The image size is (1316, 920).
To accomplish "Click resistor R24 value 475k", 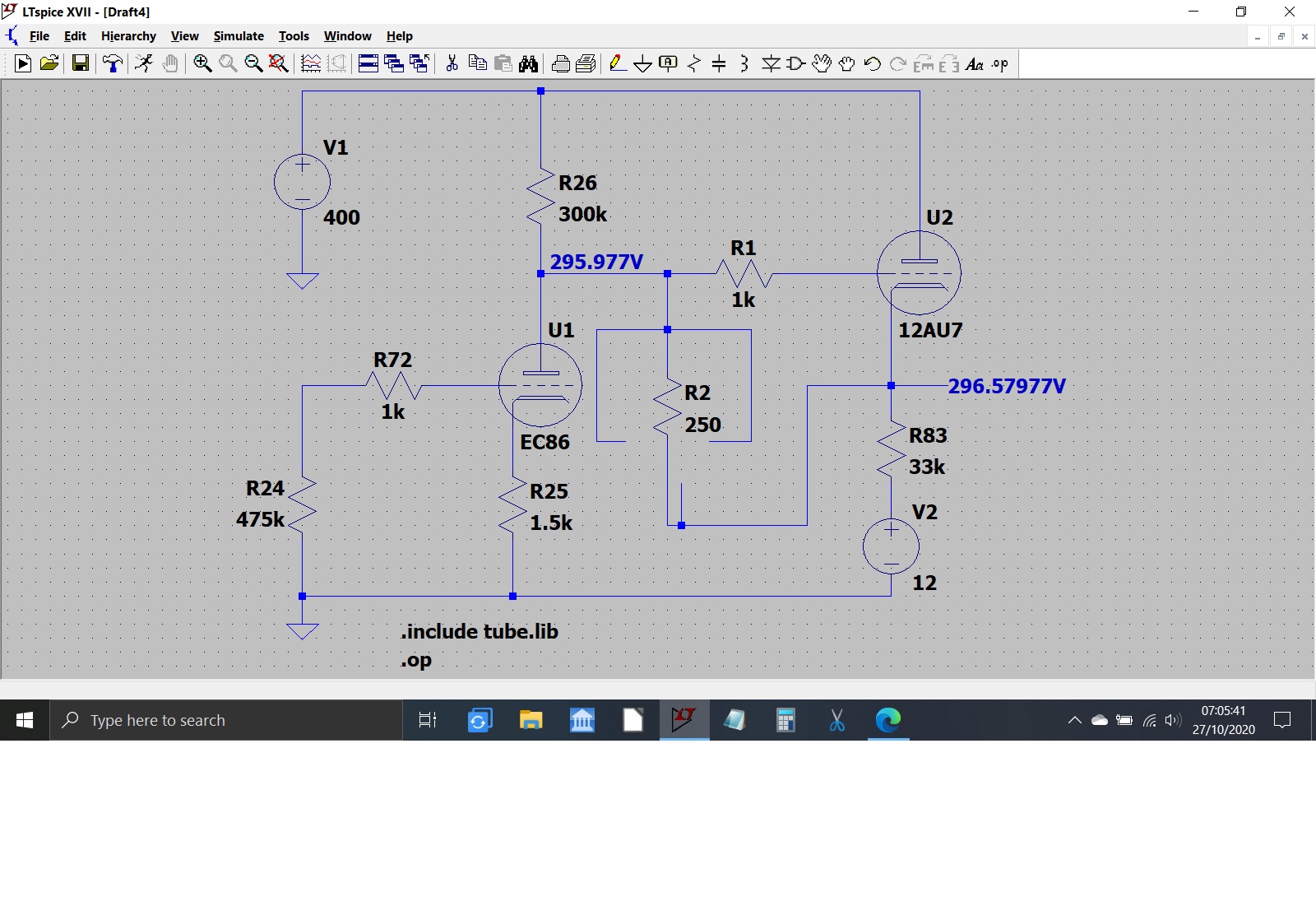I will [260, 519].
